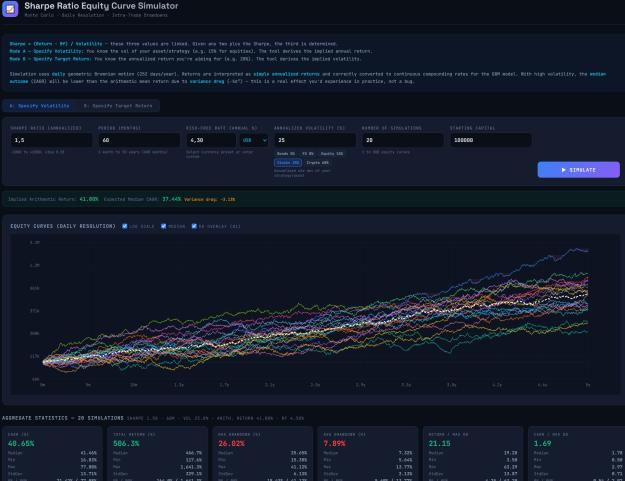625x481 pixels.
Task: Click the CAGR card value 48.65%
Action: coord(21,444)
